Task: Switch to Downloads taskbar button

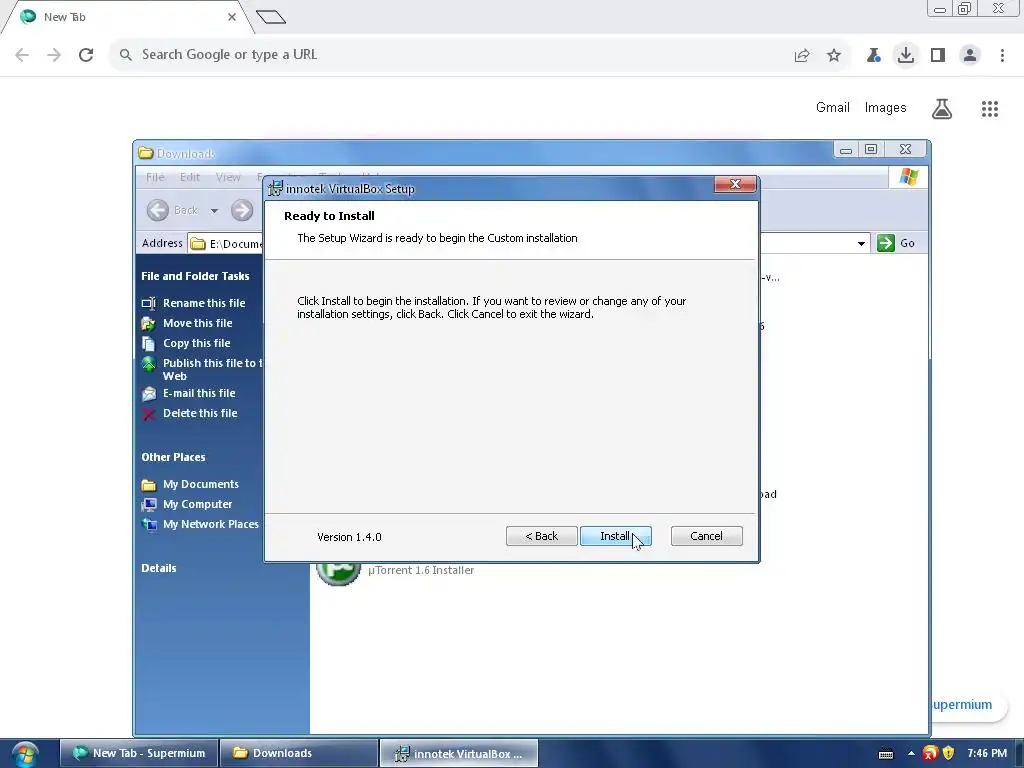Action: click(x=298, y=753)
